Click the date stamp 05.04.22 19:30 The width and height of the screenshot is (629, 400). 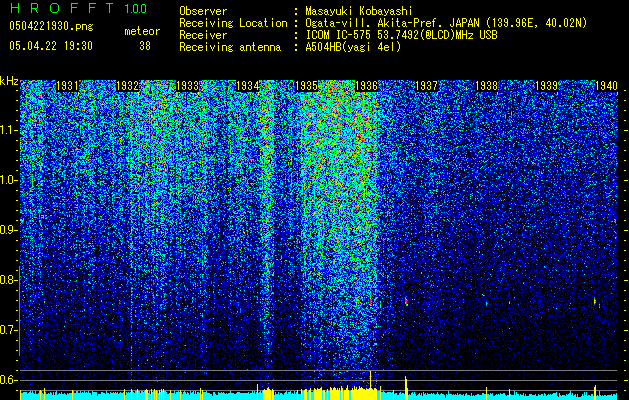51,46
